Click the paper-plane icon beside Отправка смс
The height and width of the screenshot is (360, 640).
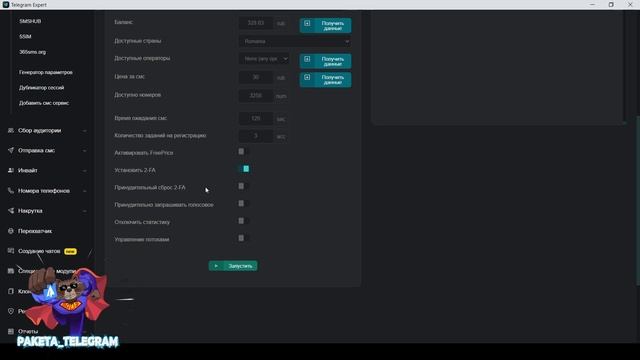pyautogui.click(x=11, y=150)
